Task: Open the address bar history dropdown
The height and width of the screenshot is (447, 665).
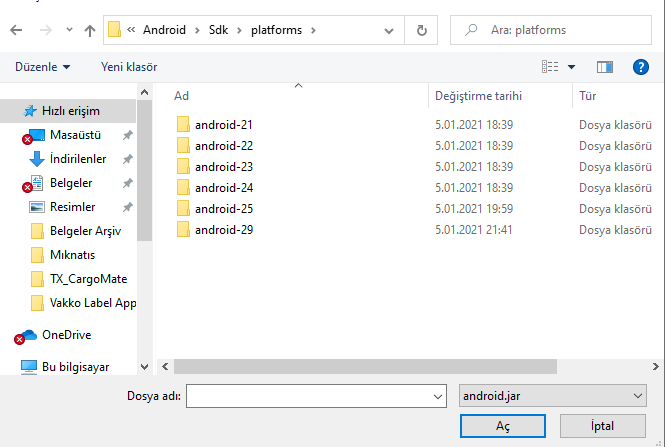Action: [393, 30]
